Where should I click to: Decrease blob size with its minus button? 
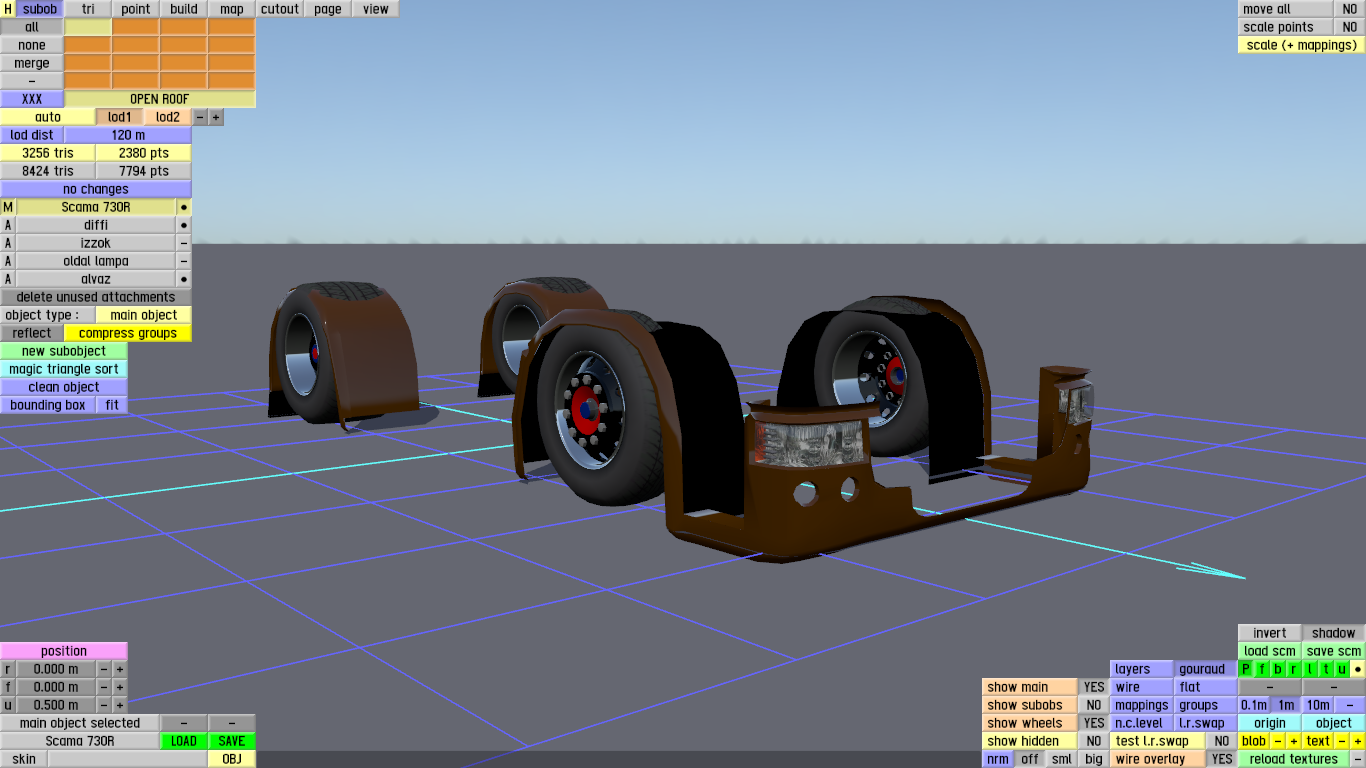tap(1278, 741)
